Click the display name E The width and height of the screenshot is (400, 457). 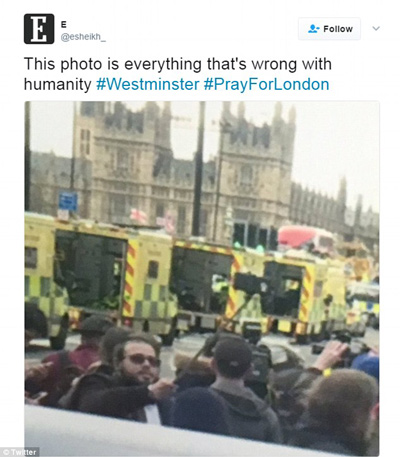63,25
